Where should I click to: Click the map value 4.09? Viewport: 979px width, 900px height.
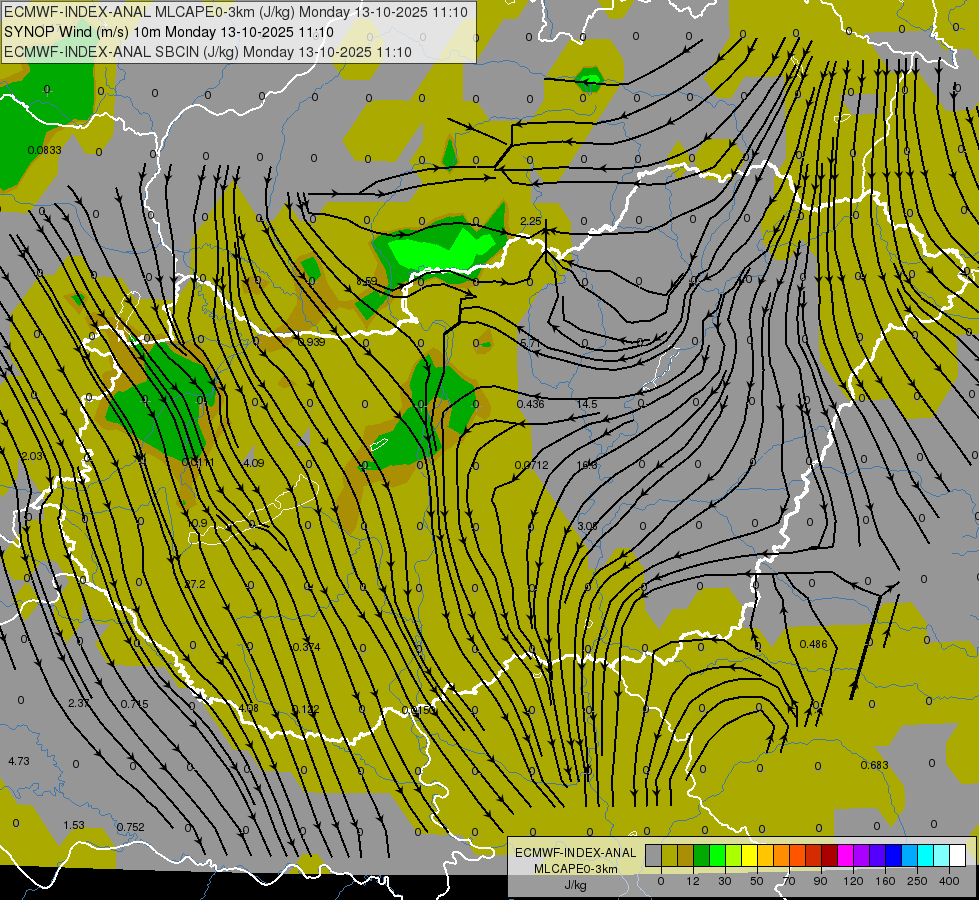pyautogui.click(x=253, y=463)
